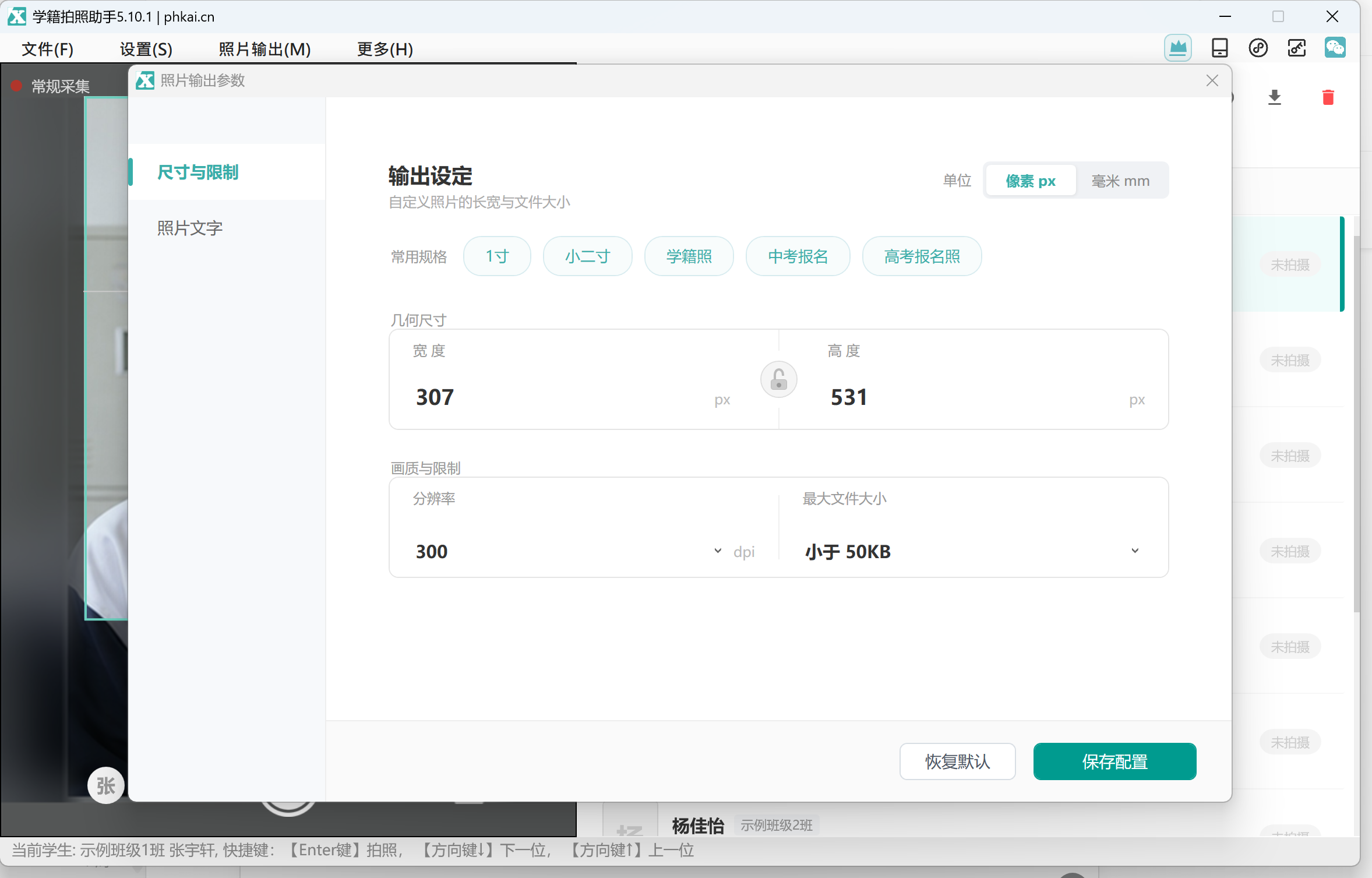Click the crown VIP icon in toolbar

pos(1178,48)
